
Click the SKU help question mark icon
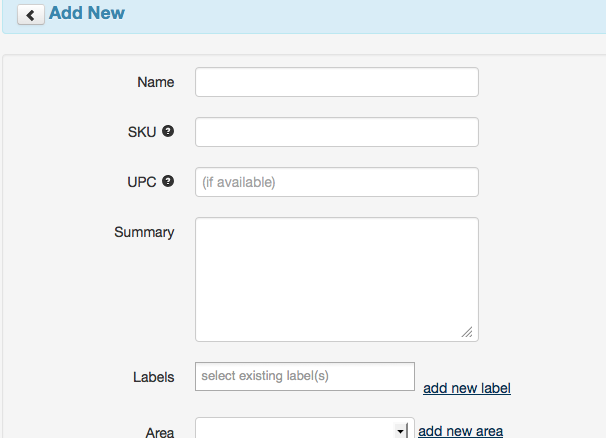(x=168, y=131)
